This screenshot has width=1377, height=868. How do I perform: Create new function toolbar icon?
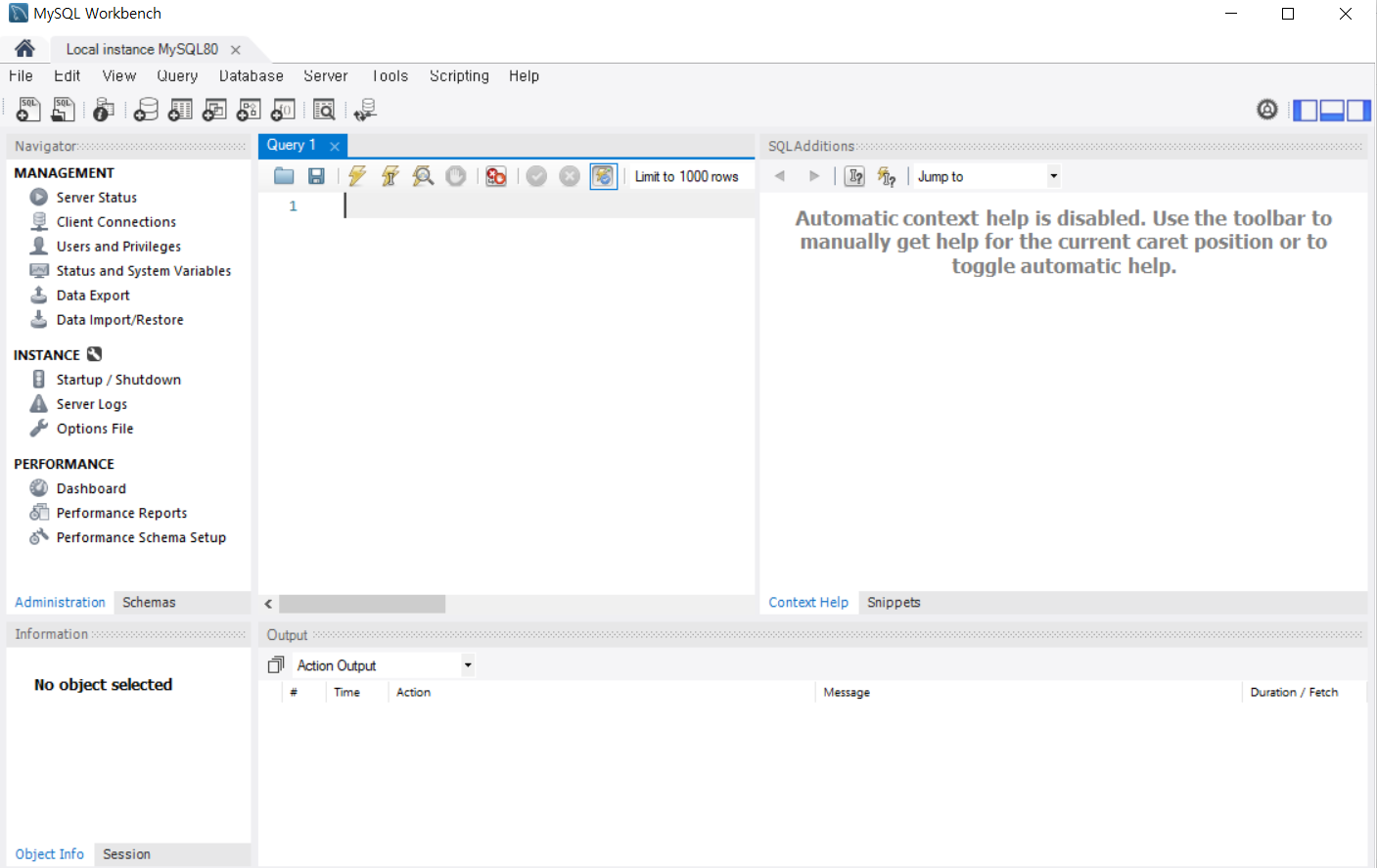point(283,110)
